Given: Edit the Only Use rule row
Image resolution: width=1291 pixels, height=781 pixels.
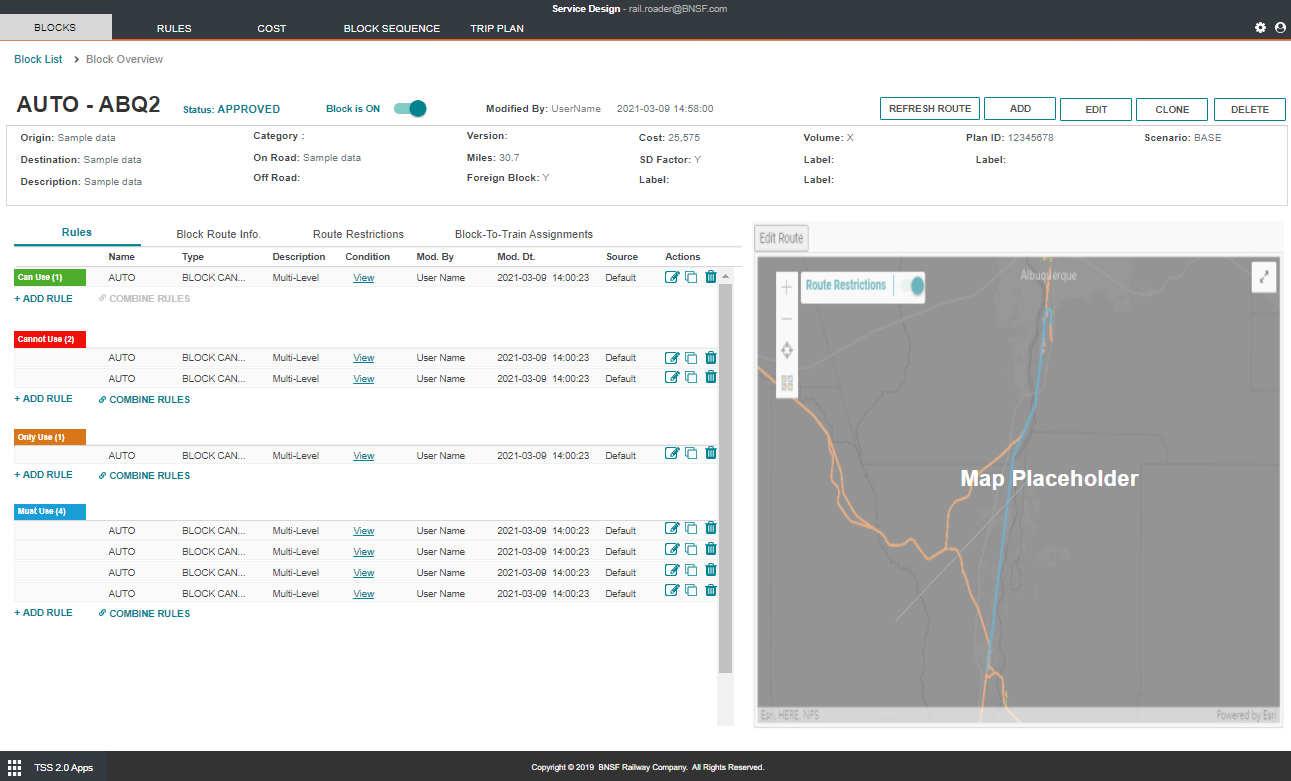Looking at the screenshot, I should tap(673, 454).
